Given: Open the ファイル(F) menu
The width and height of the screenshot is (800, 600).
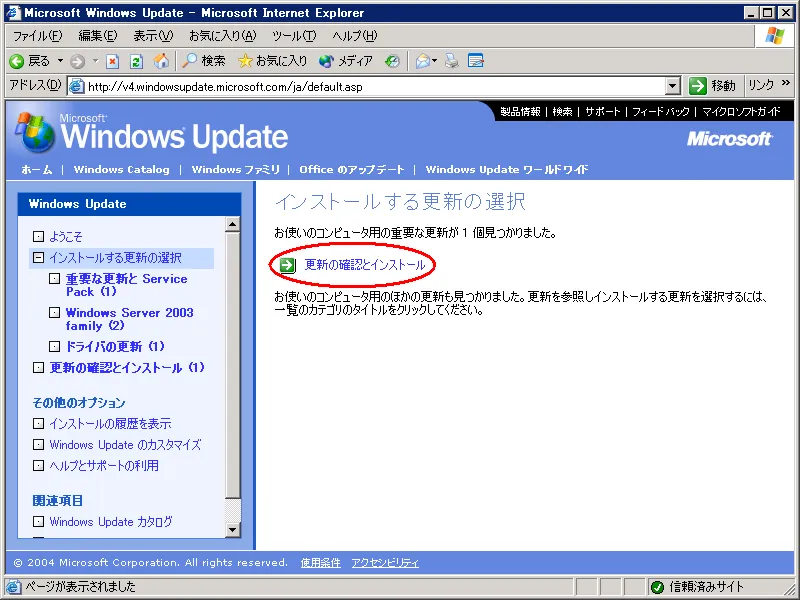Looking at the screenshot, I should point(36,36).
